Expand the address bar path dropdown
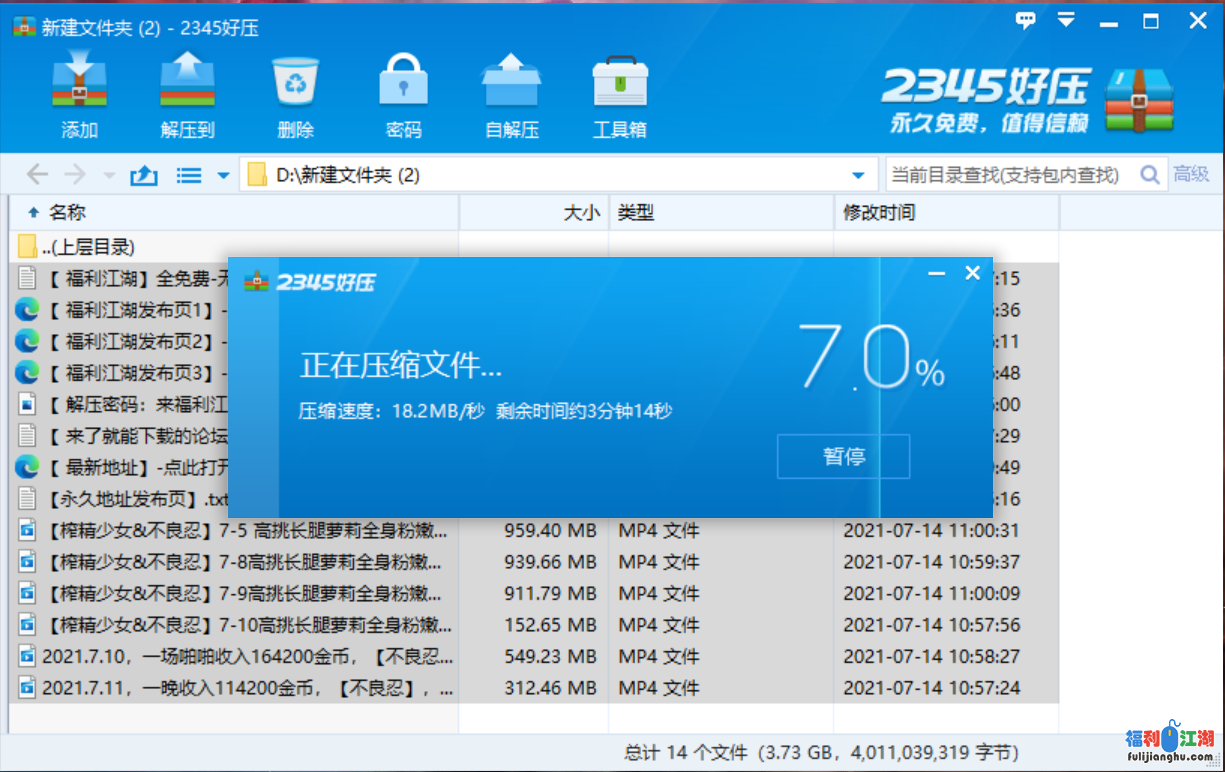Viewport: 1225px width, 772px height. 858,176
